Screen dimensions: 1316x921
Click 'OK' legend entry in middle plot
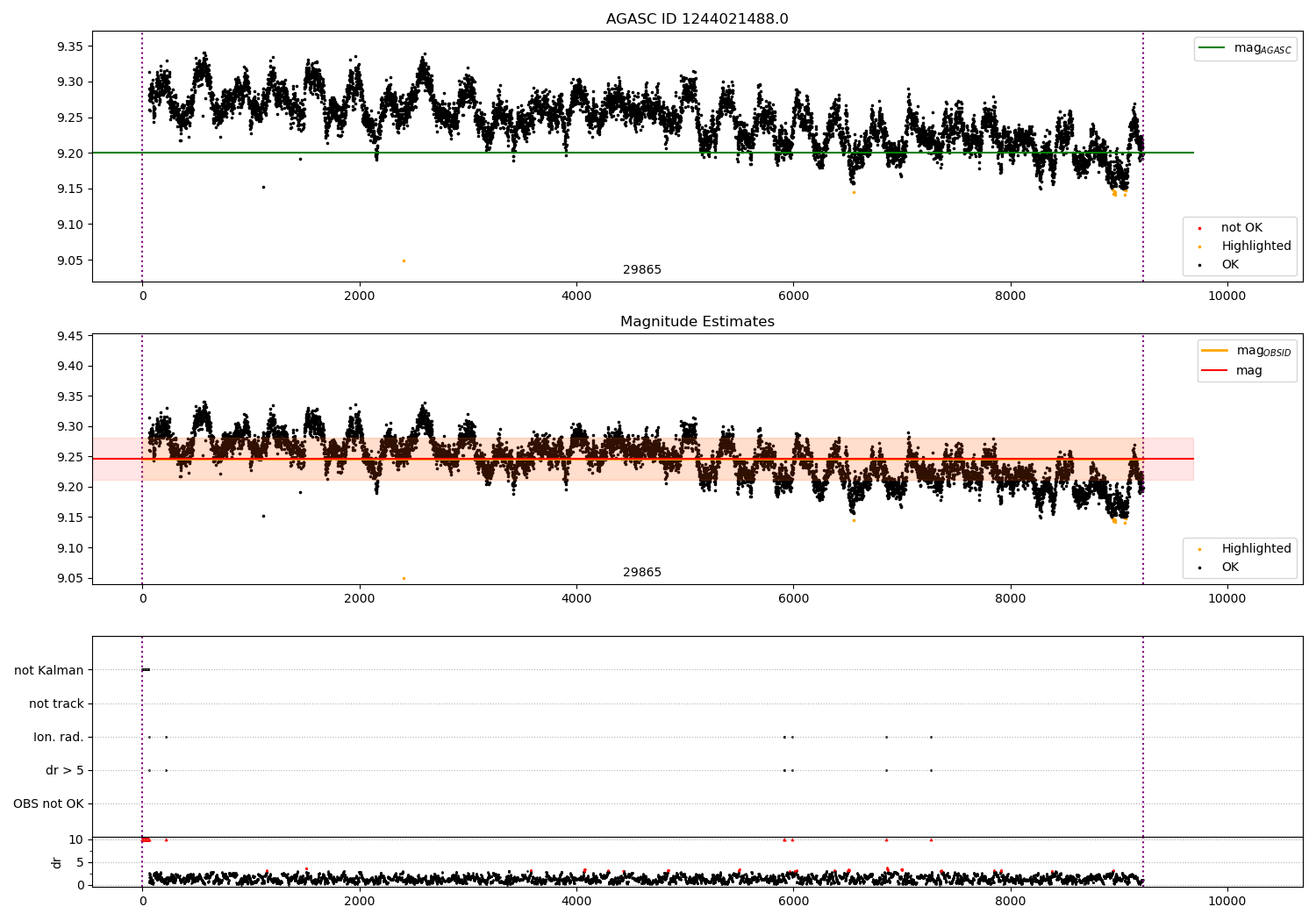[x=1230, y=568]
